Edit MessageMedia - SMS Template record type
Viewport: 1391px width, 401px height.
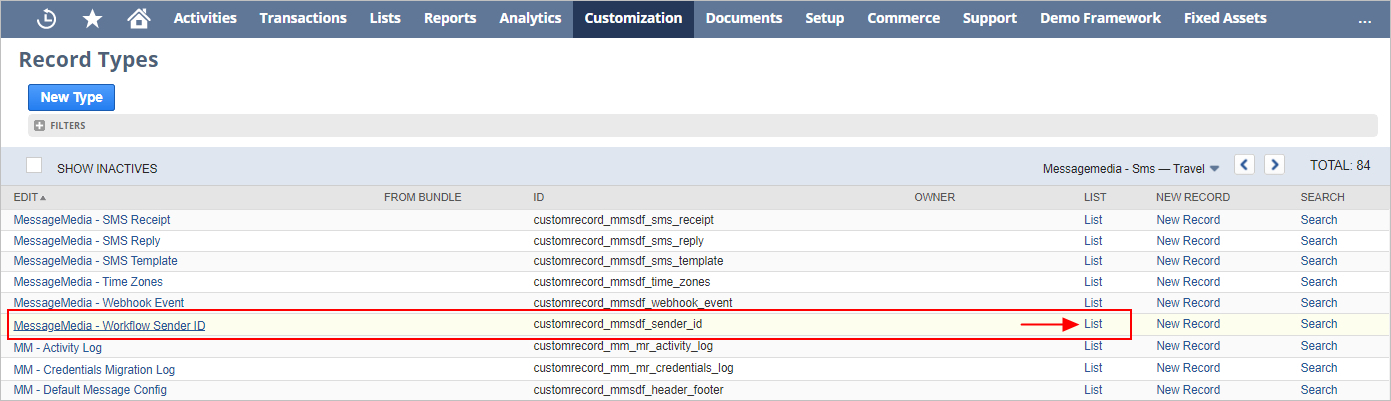96,261
